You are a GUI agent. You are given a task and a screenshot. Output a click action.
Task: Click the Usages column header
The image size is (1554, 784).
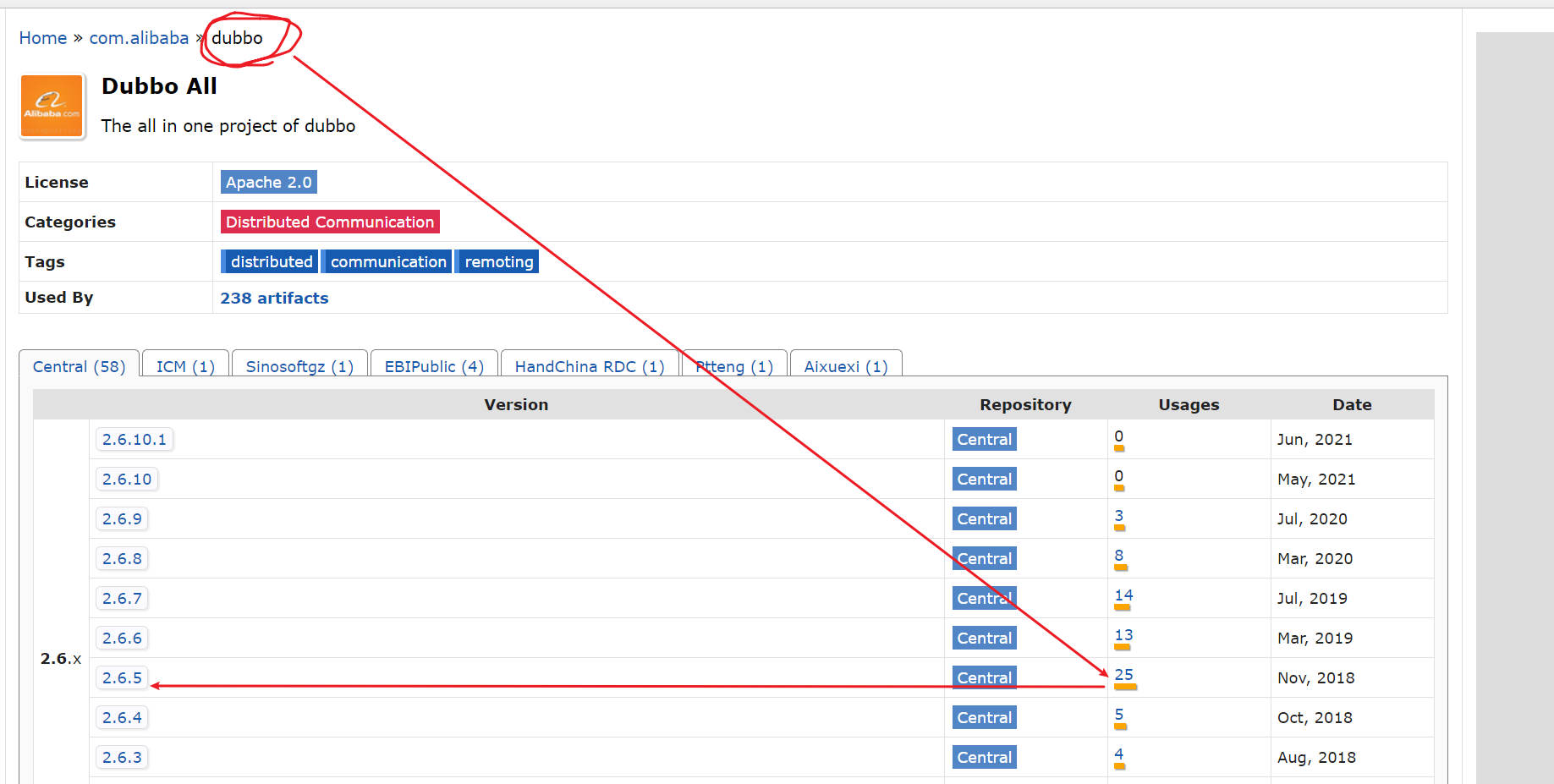click(x=1189, y=405)
